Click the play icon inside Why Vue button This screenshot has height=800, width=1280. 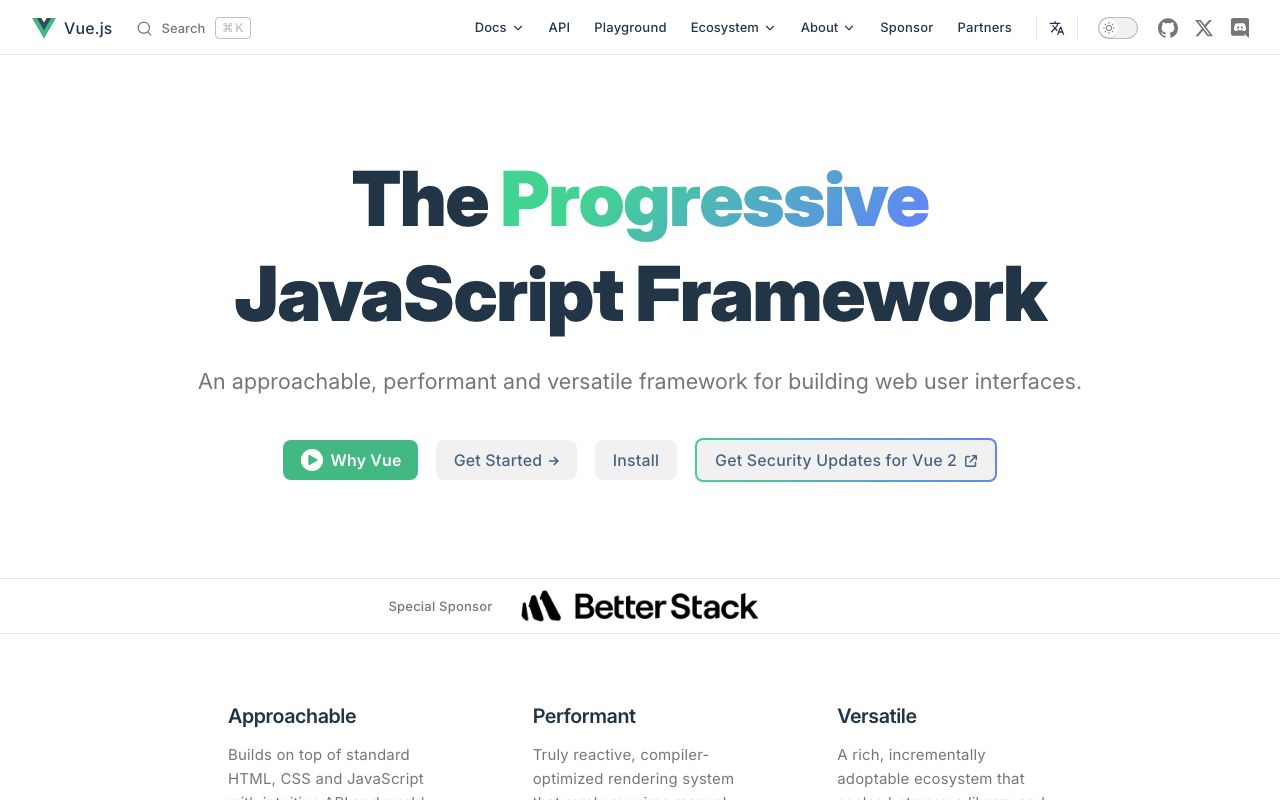point(312,460)
